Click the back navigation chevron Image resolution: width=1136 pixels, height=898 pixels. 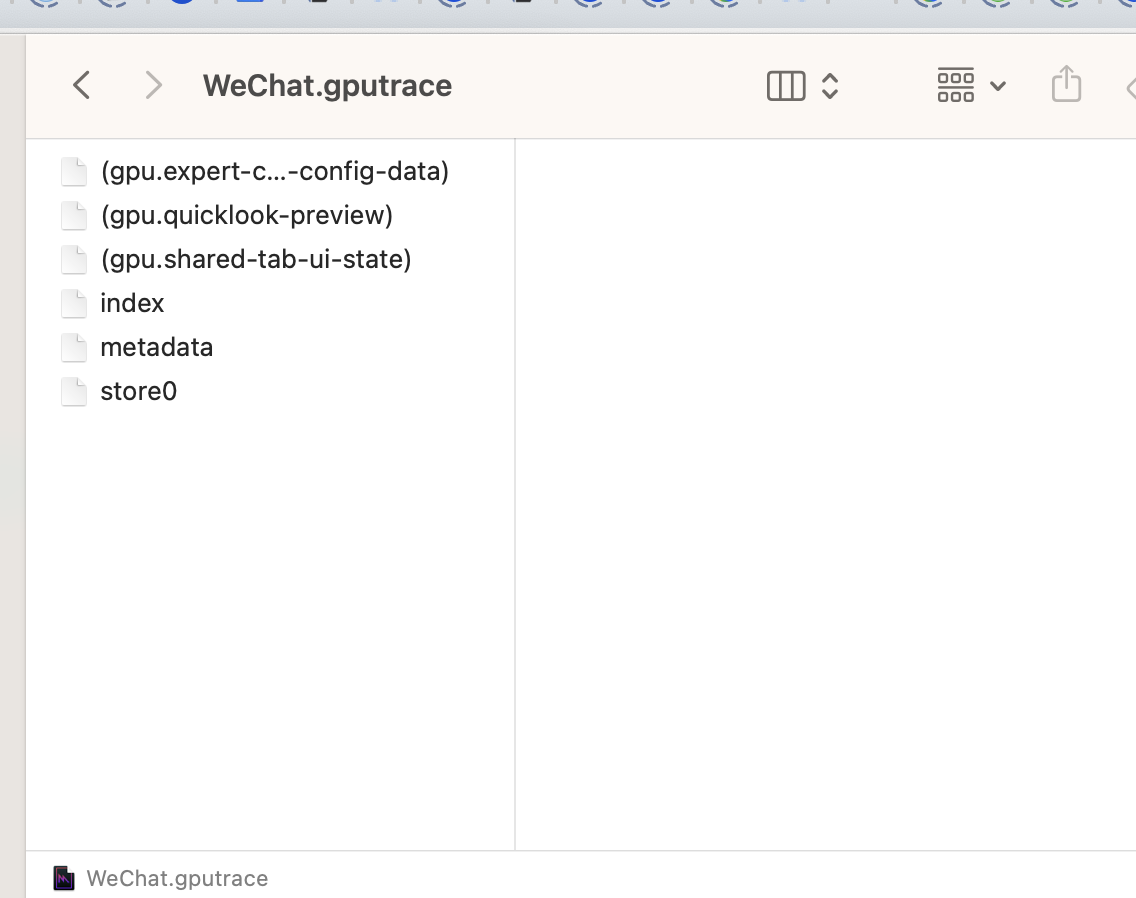click(x=82, y=86)
